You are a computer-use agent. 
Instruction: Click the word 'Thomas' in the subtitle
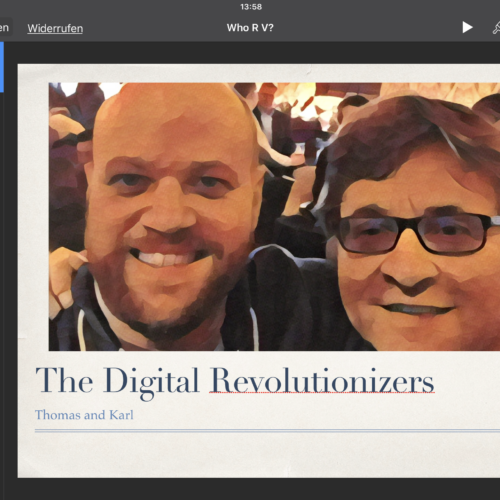point(58,415)
